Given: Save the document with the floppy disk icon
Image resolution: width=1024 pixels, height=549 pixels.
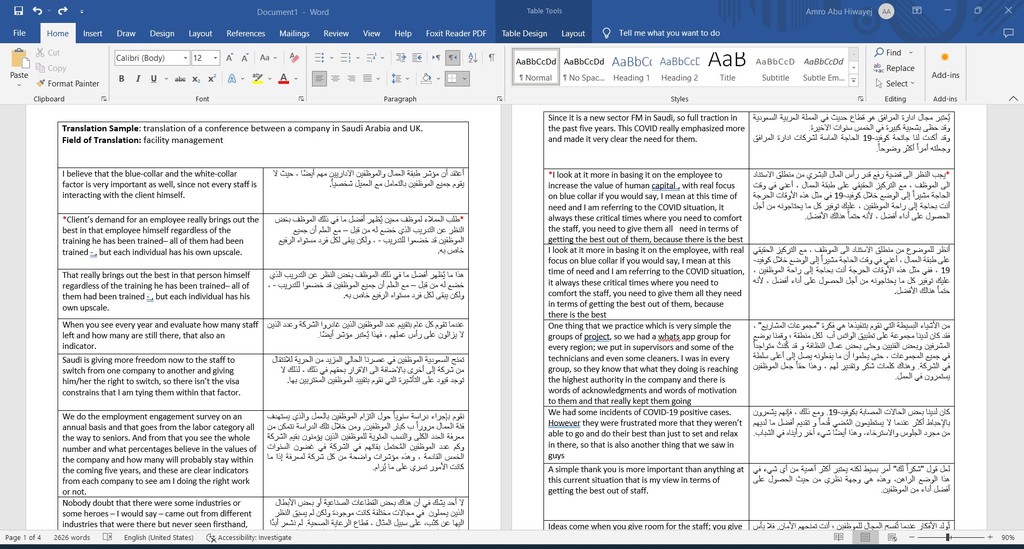Looking at the screenshot, I should [x=18, y=11].
